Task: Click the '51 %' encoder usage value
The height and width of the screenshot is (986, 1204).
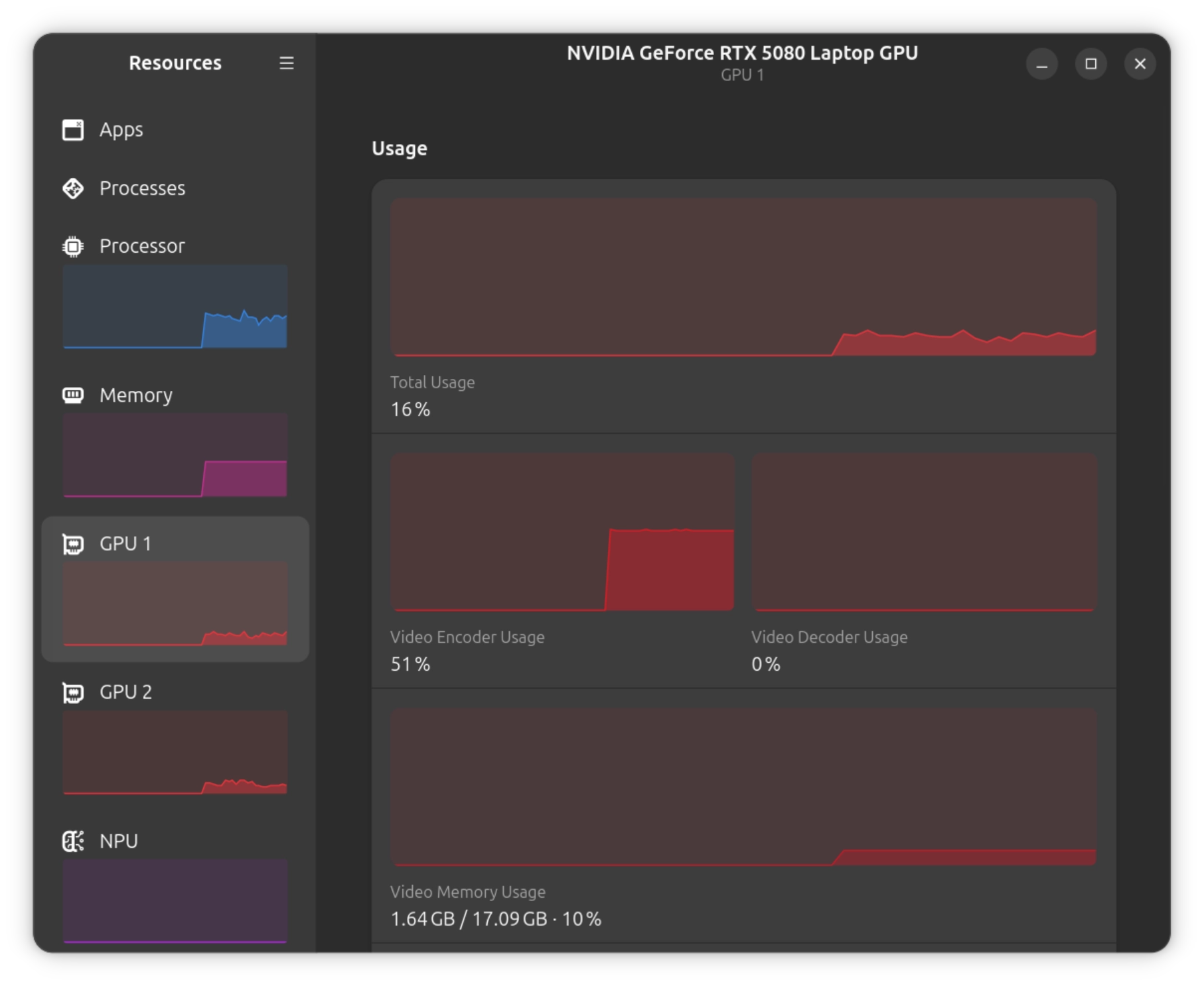Action: pyautogui.click(x=410, y=664)
